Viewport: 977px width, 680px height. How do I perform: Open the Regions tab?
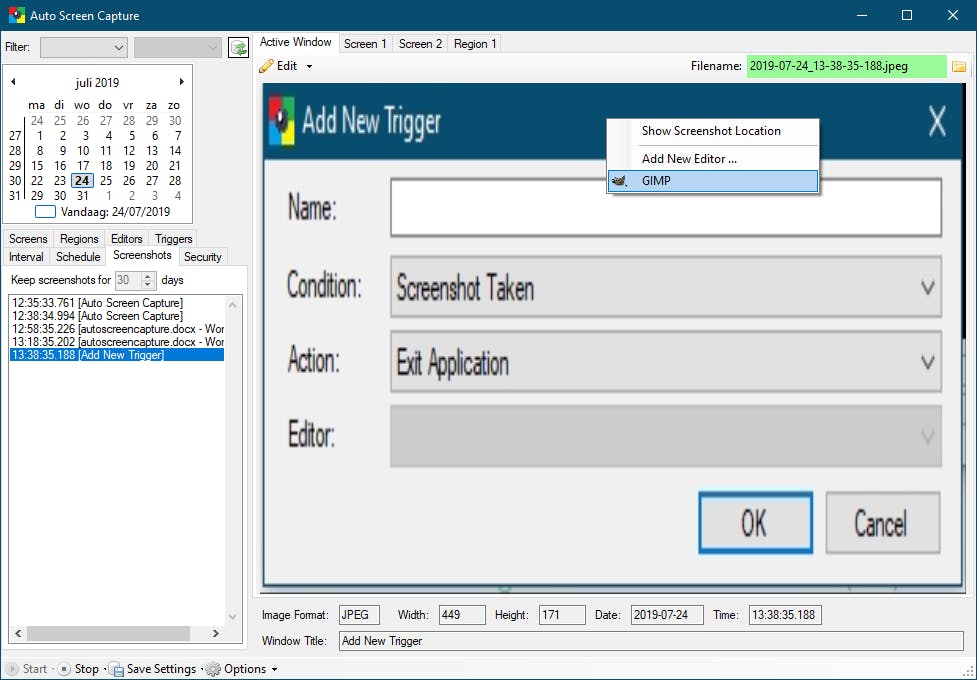coord(79,239)
